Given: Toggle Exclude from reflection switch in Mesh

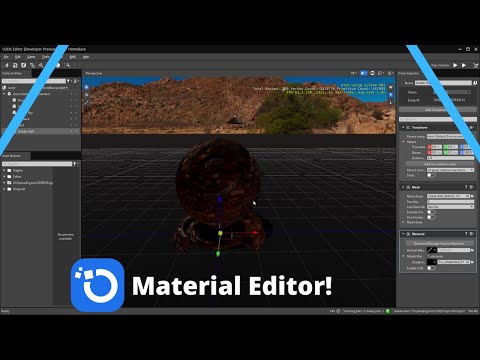Looking at the screenshot, I should tap(431, 212).
